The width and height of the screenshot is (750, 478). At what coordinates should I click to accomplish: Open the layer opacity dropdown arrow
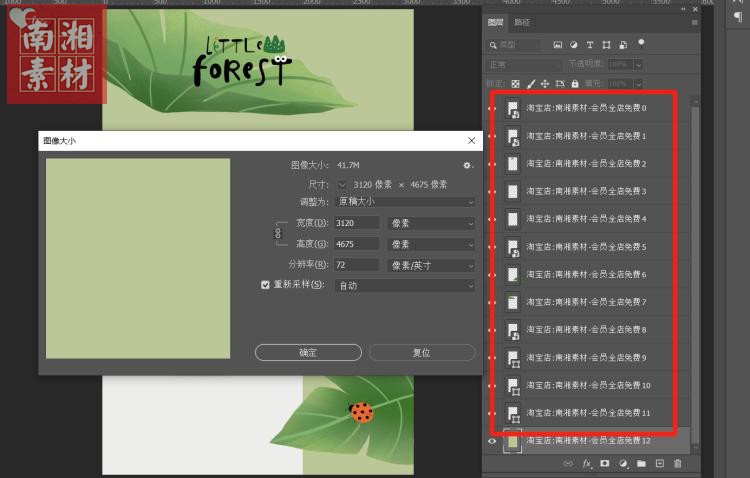(639, 64)
